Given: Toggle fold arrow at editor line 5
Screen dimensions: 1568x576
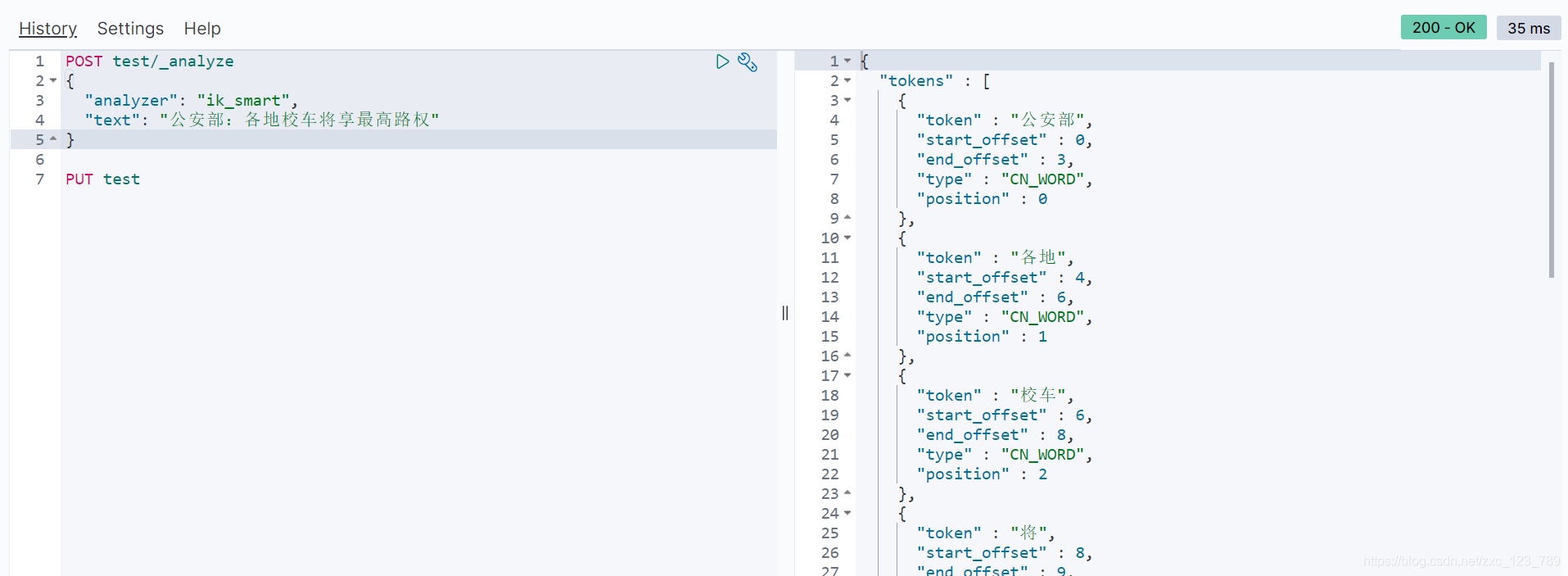Looking at the screenshot, I should 53,139.
